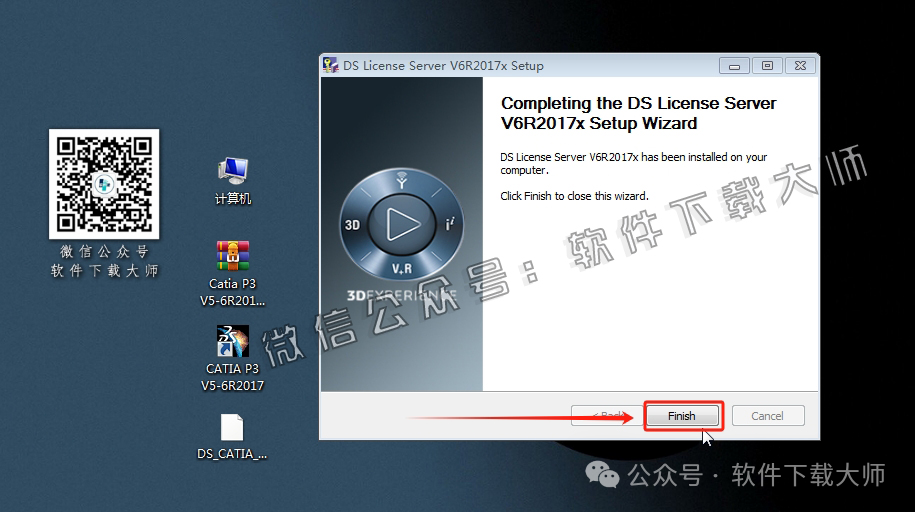
Task: Click the DS License Server V6R2017x Setup title
Action: coord(443,66)
